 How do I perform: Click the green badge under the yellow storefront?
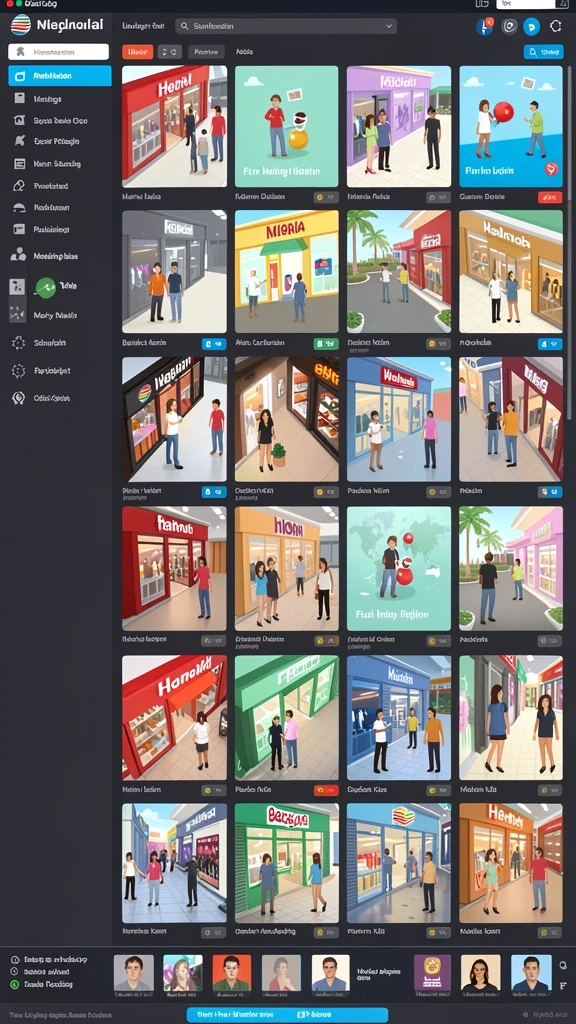[x=325, y=344]
